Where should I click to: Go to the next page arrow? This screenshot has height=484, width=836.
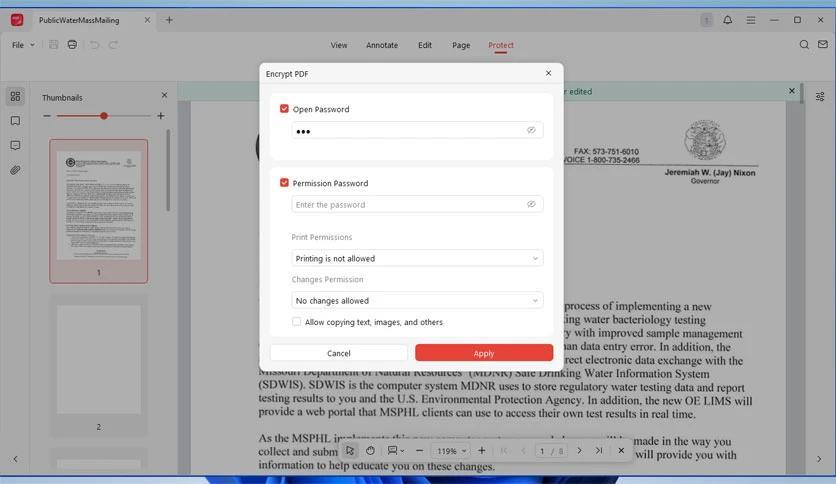pyautogui.click(x=580, y=450)
